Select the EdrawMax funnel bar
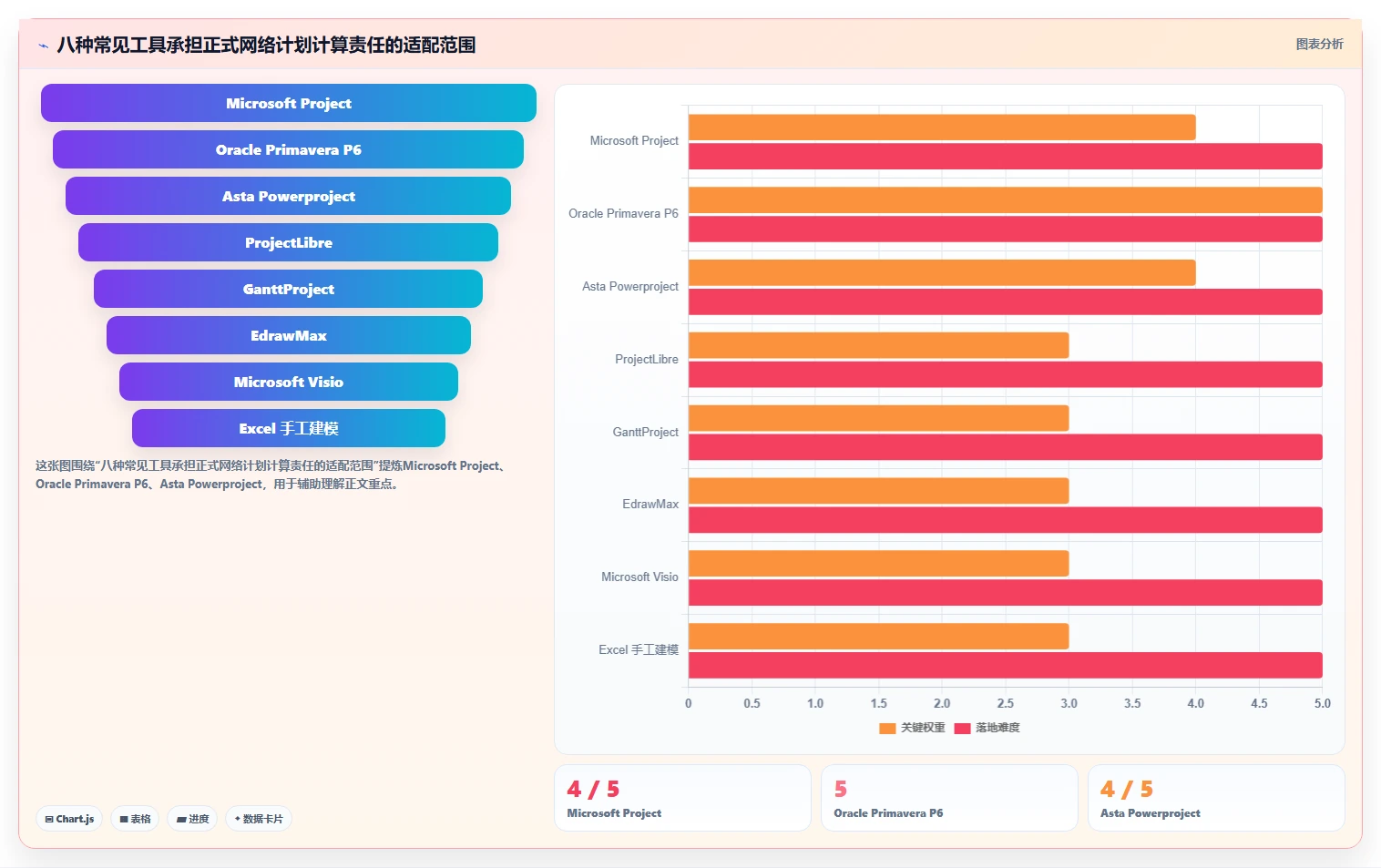Viewport: 1381px width, 868px height. [289, 335]
